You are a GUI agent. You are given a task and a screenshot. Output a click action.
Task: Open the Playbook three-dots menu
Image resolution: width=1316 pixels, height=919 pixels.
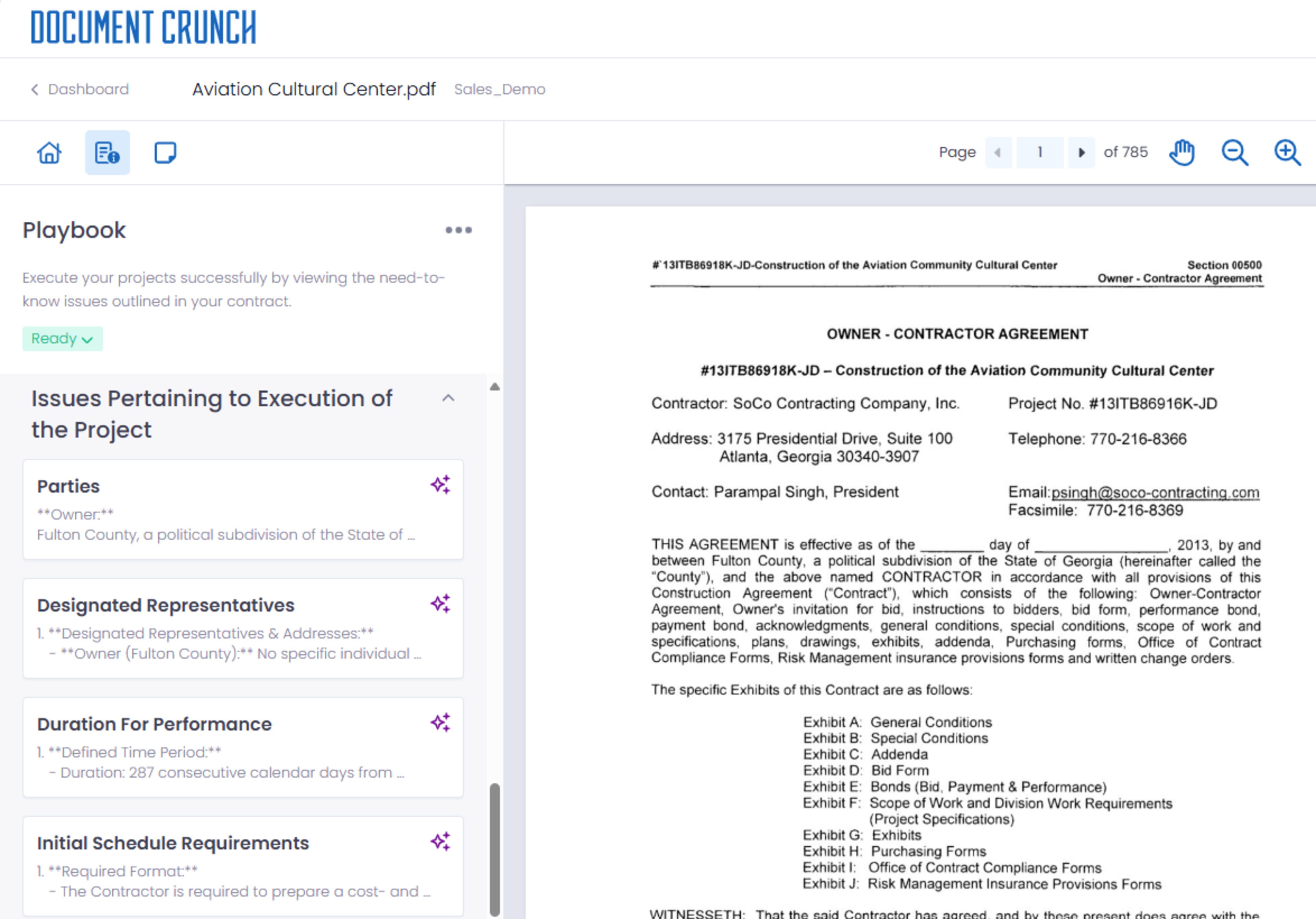point(459,230)
